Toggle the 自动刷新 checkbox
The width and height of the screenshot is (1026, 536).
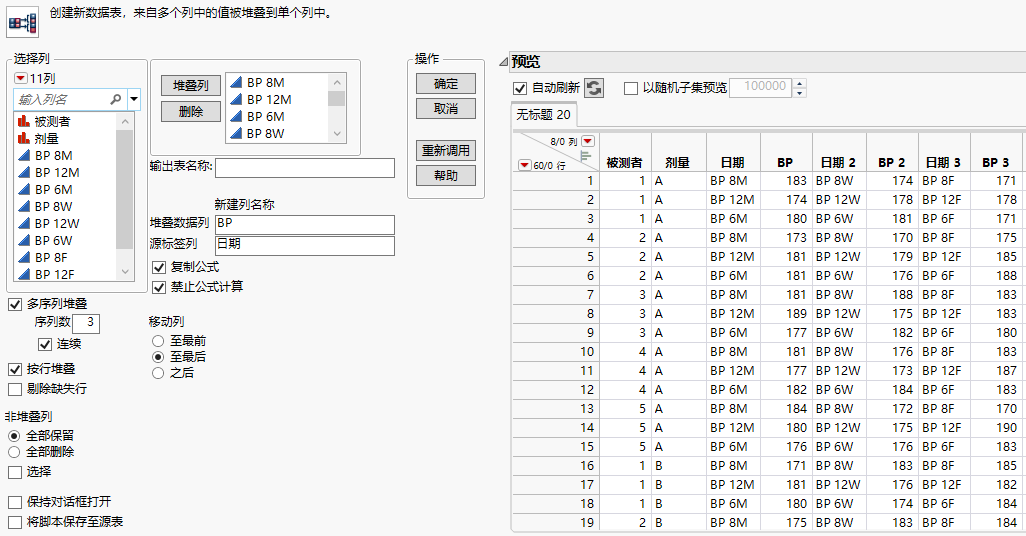[520, 88]
